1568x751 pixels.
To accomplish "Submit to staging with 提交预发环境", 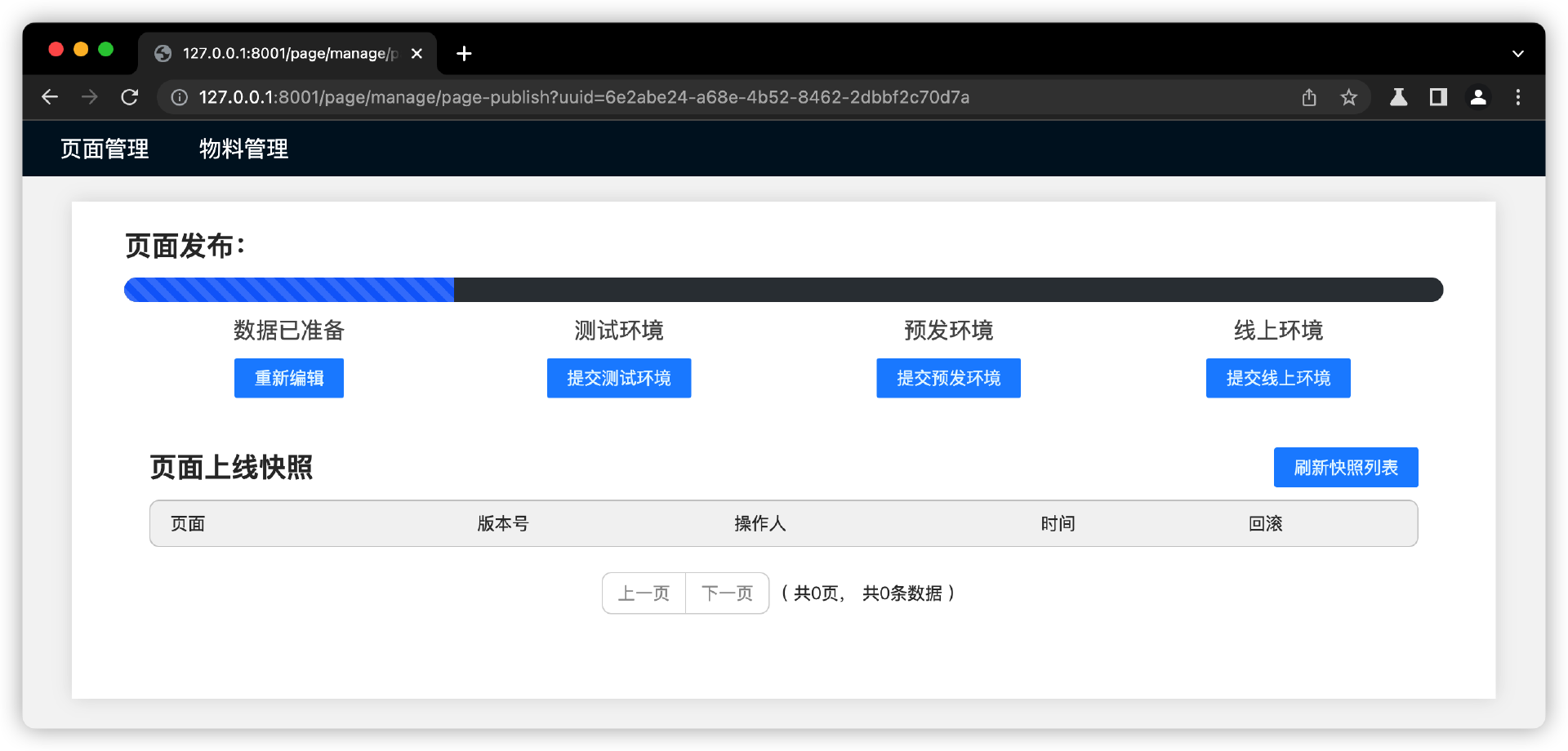I will pyautogui.click(x=948, y=378).
